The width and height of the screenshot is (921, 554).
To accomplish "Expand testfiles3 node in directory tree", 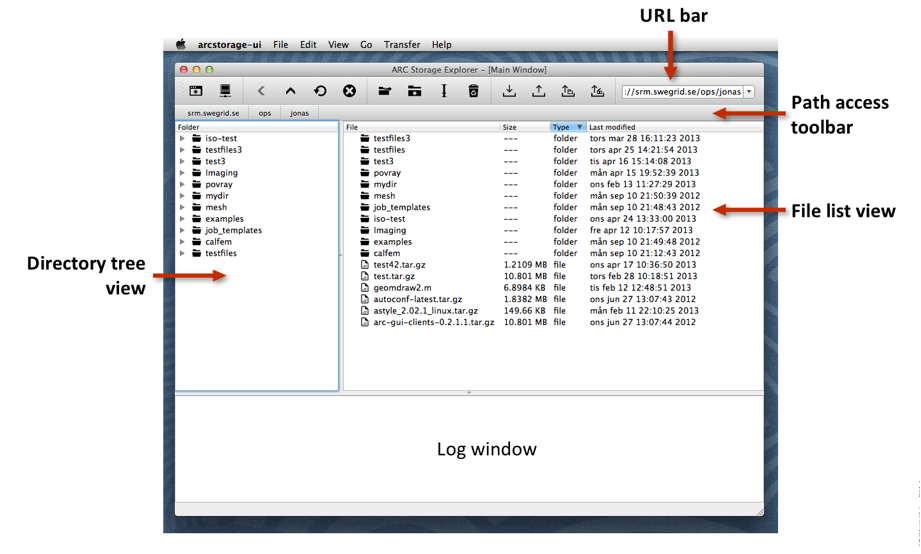I will coord(182,150).
